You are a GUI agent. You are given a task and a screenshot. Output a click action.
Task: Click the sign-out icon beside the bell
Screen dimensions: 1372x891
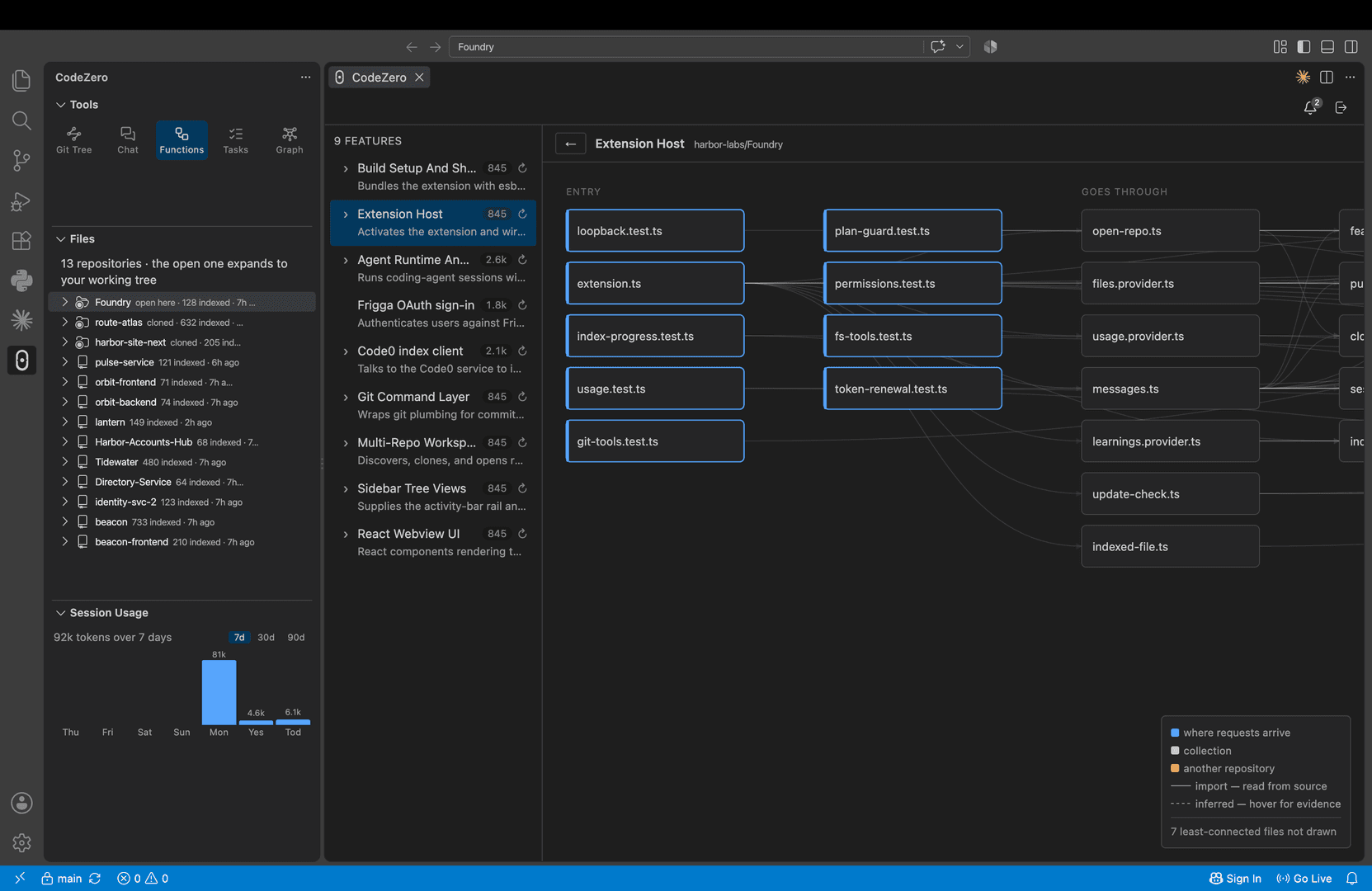coord(1341,107)
